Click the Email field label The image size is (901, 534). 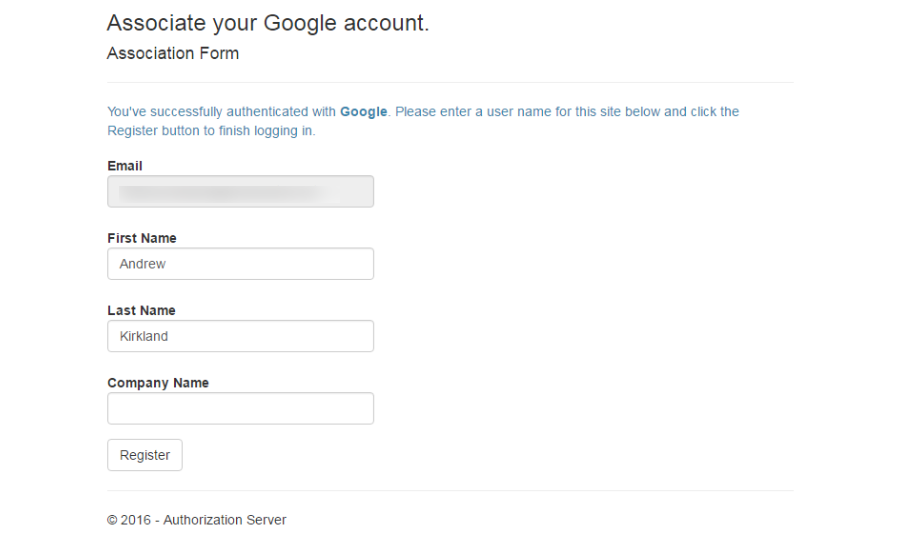[x=125, y=166]
